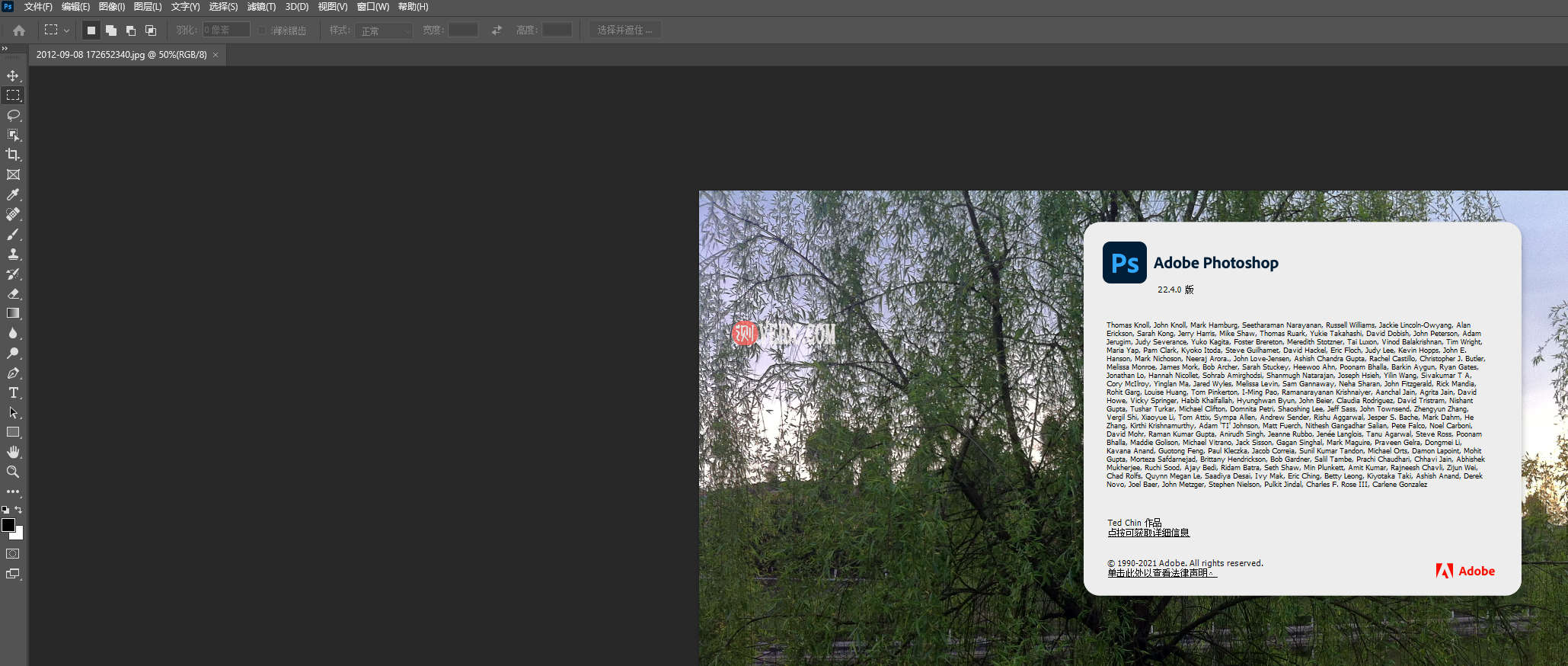
Task: Swap width and height values
Action: pyautogui.click(x=497, y=30)
